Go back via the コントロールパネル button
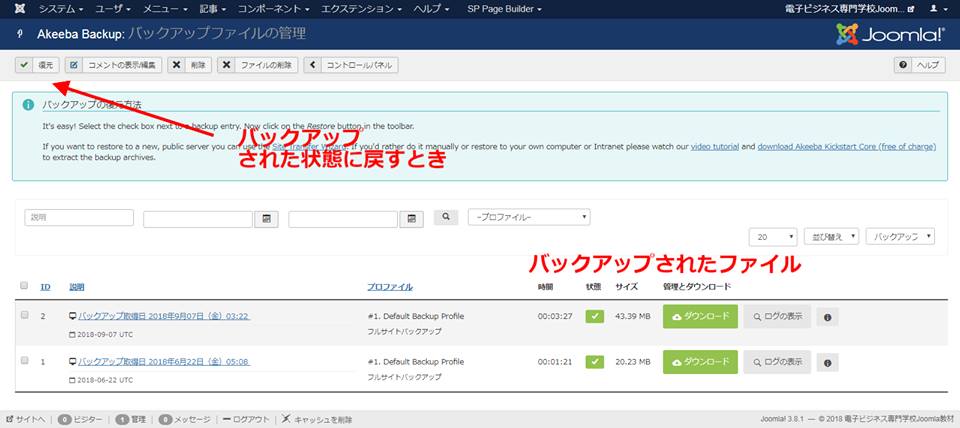Image resolution: width=960 pixels, height=428 pixels. tap(351, 65)
